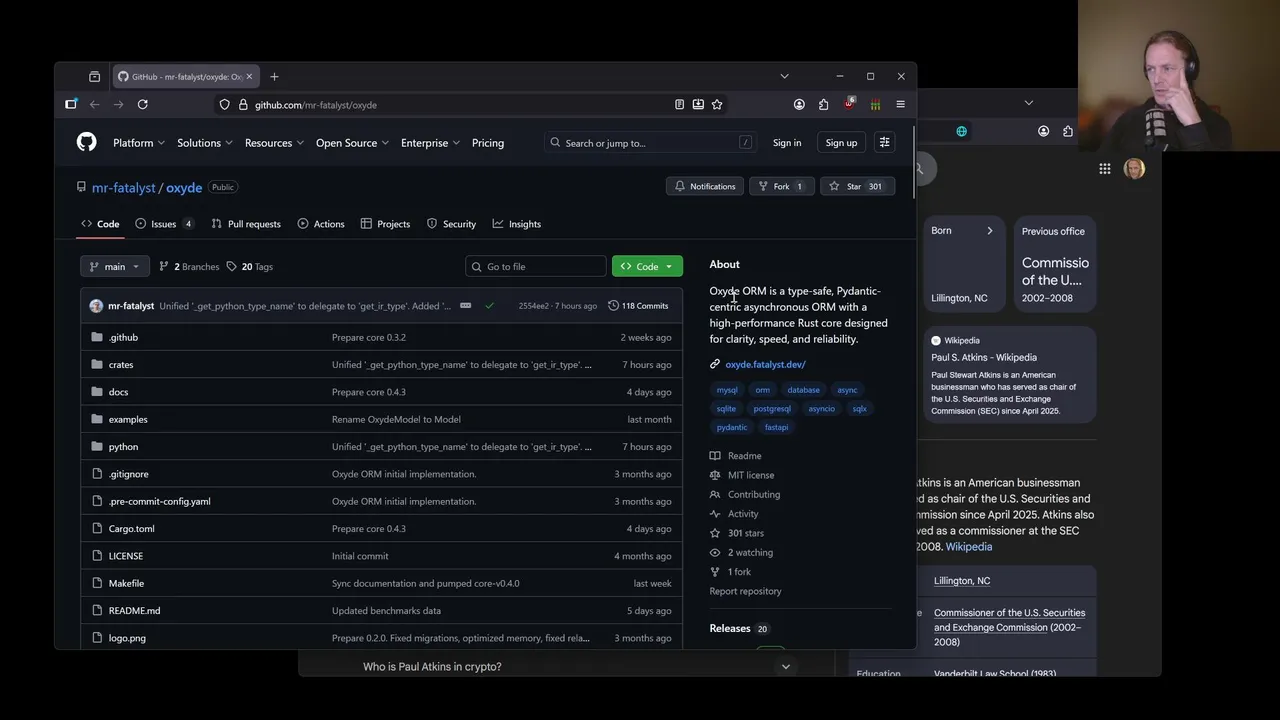The width and height of the screenshot is (1280, 720).
Task: Click the Notifications bell button
Action: [x=705, y=186]
